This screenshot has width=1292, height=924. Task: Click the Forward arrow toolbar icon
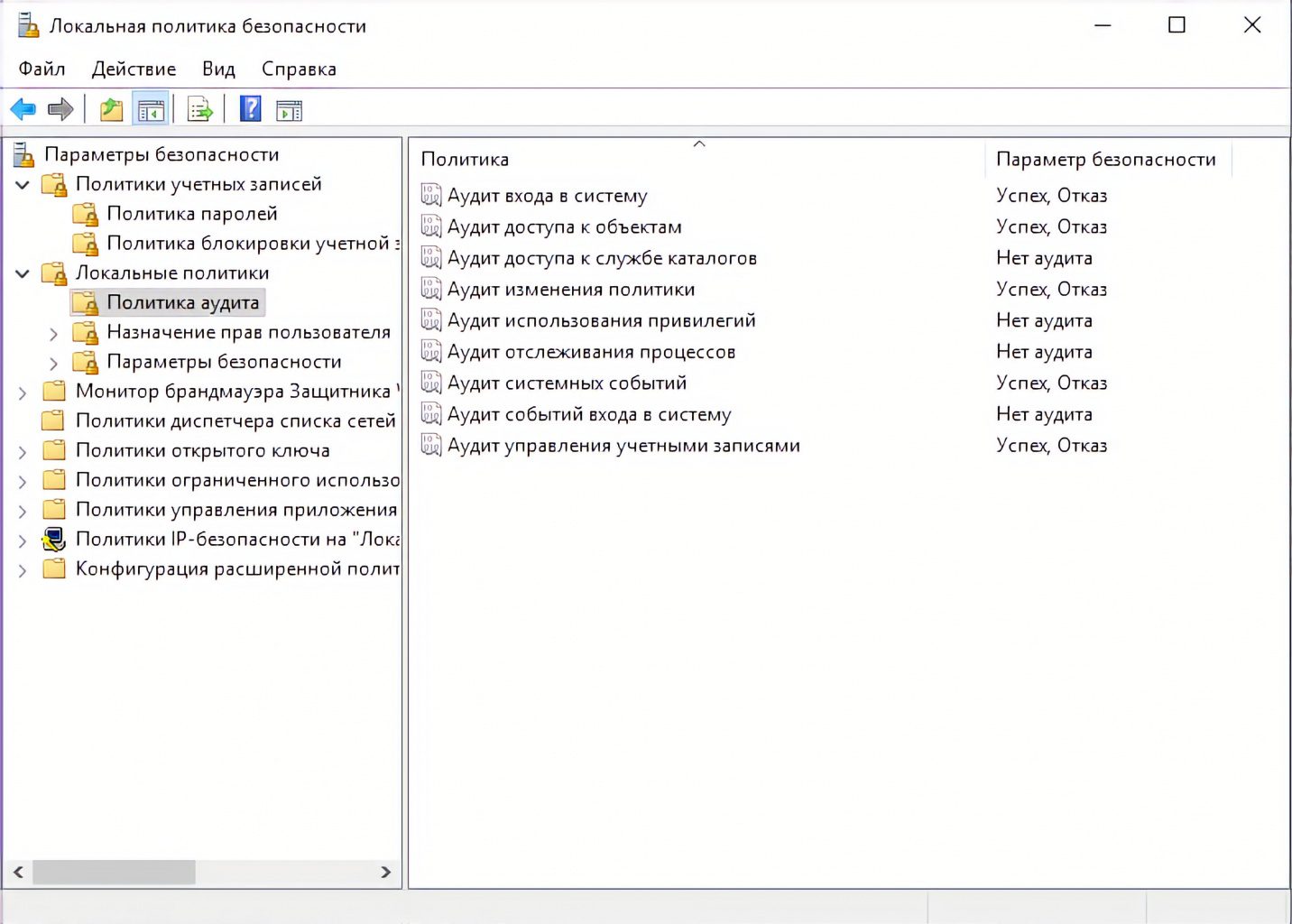tap(60, 110)
